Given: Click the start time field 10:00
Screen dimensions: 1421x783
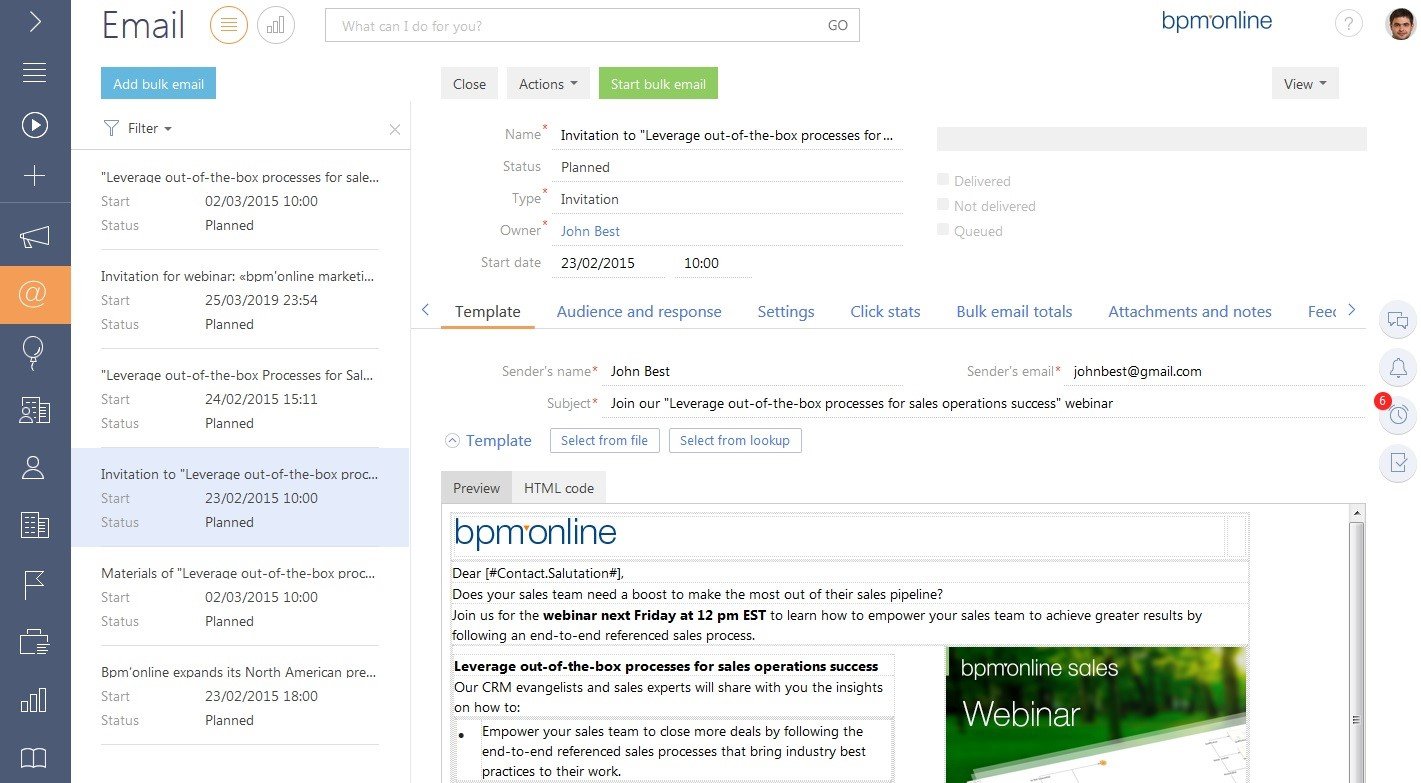Looking at the screenshot, I should [x=713, y=263].
